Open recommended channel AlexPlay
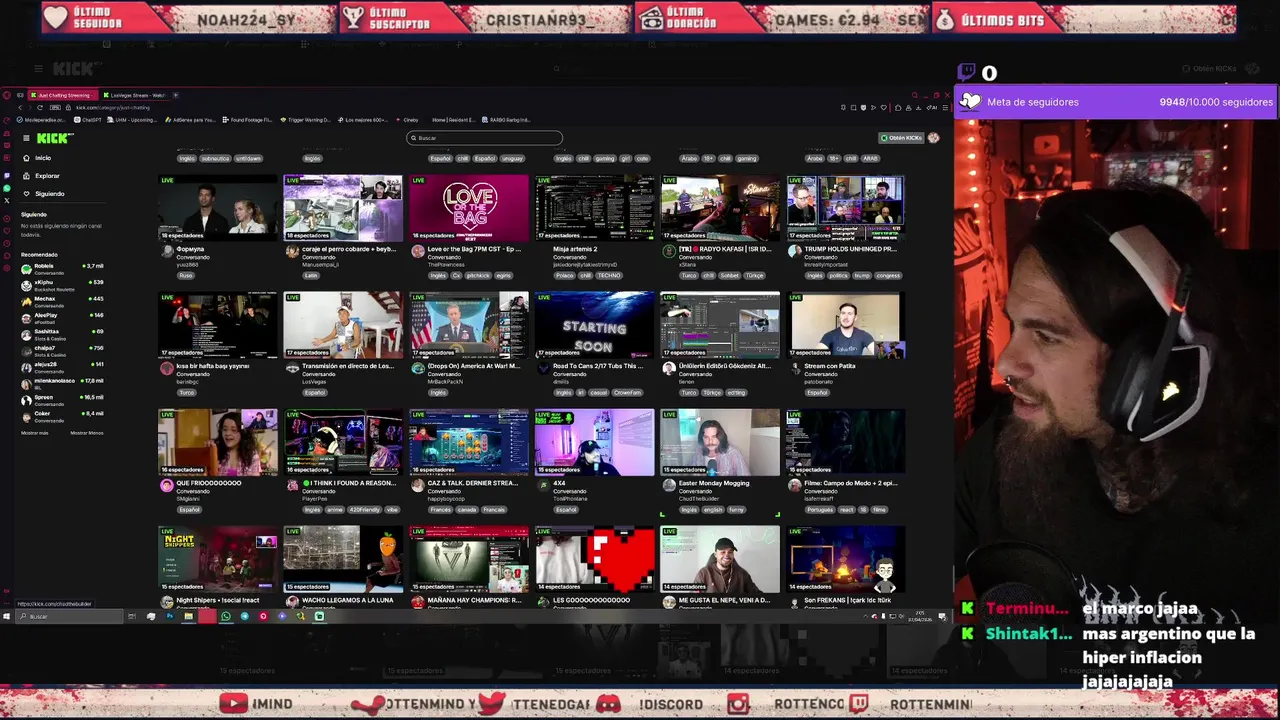Image resolution: width=1280 pixels, height=720 pixels. 62,317
